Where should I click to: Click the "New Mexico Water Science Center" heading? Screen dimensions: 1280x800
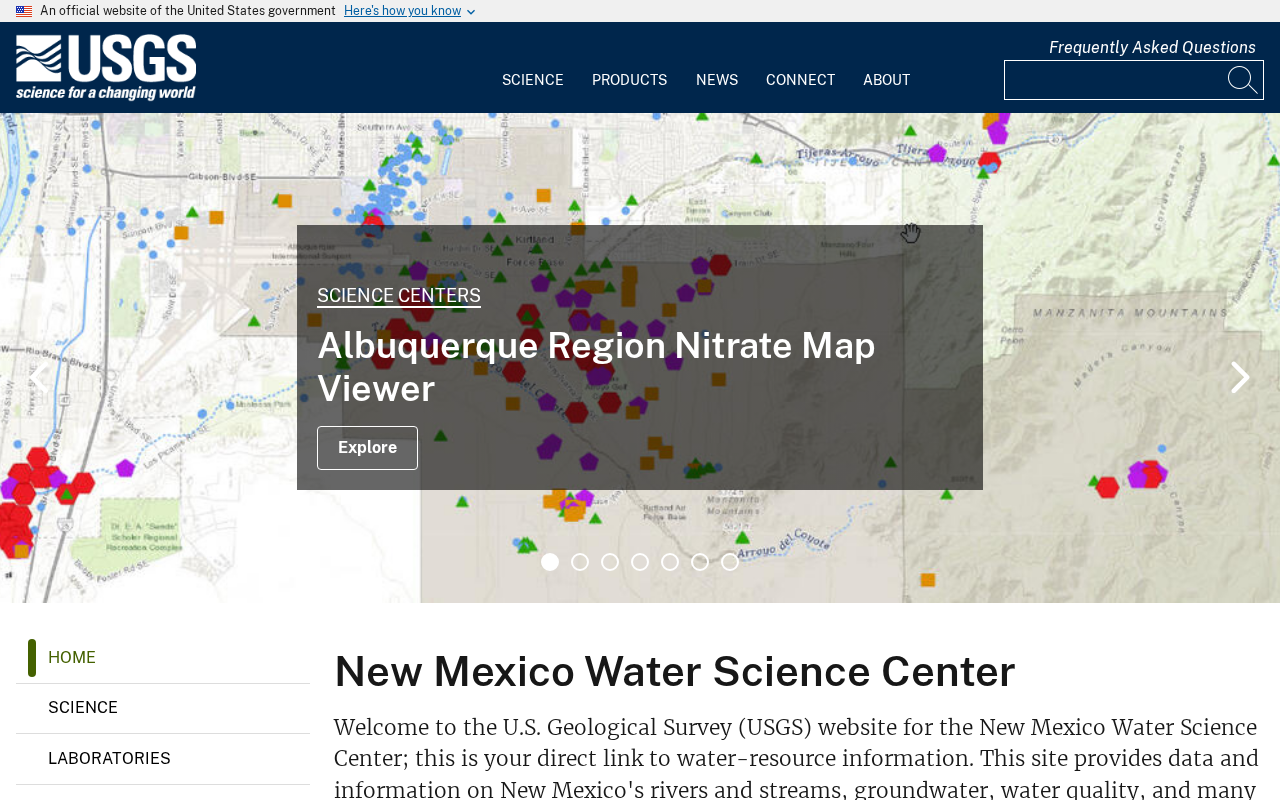pos(675,671)
